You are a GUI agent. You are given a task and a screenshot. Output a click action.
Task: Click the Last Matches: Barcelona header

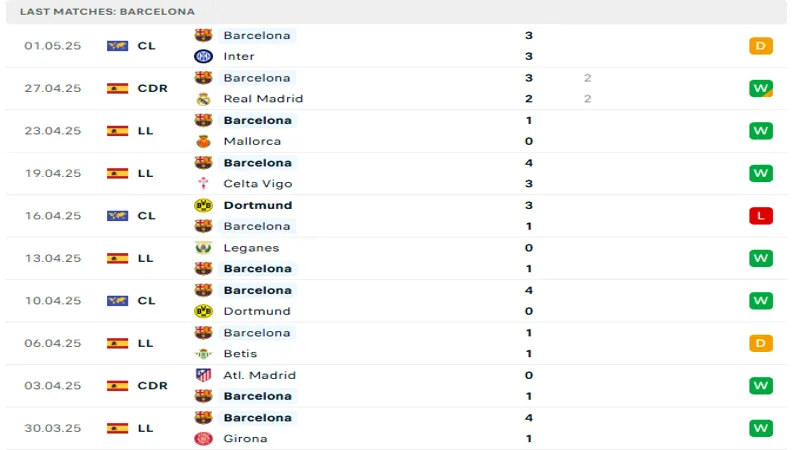point(107,11)
